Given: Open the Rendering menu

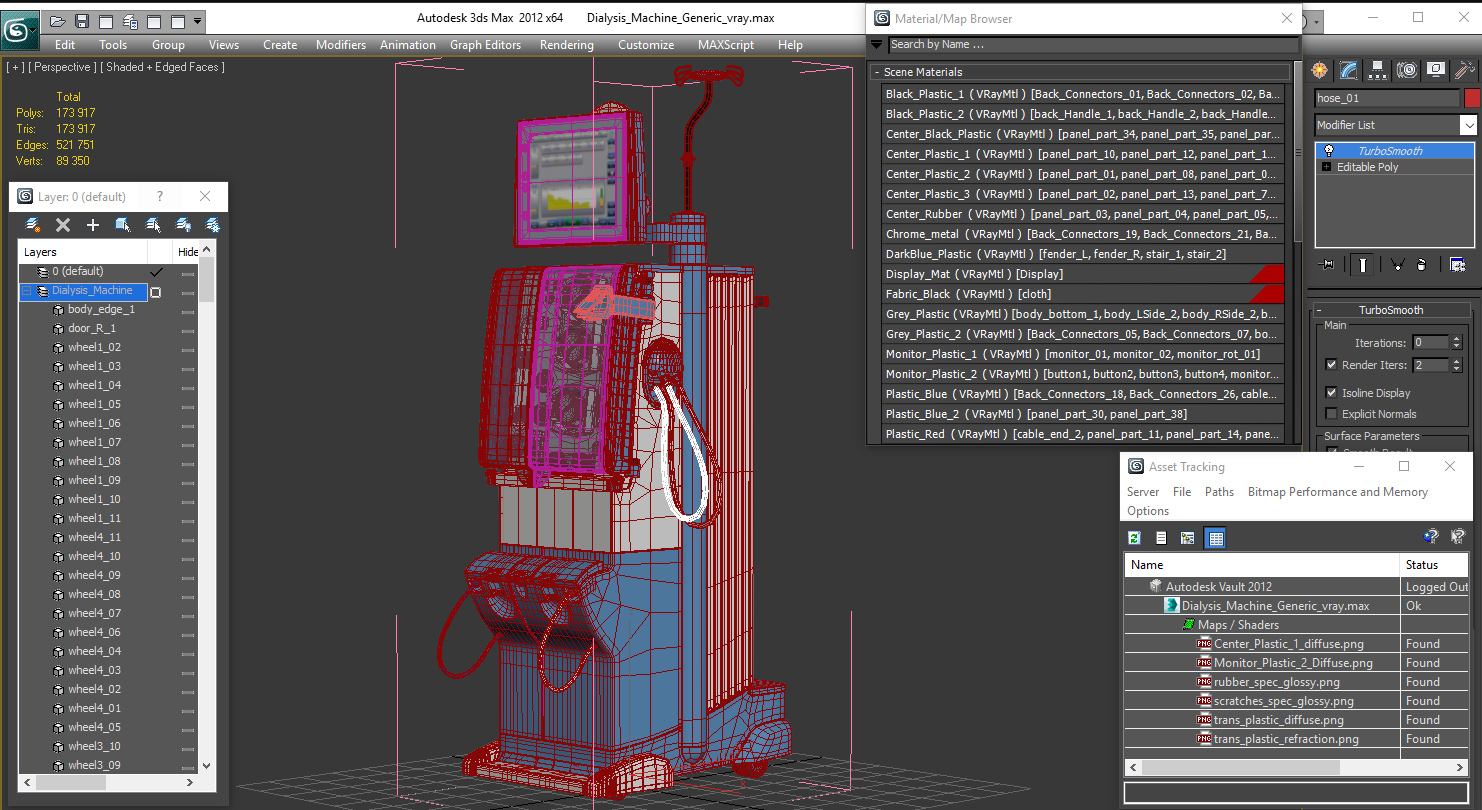Looking at the screenshot, I should point(566,44).
